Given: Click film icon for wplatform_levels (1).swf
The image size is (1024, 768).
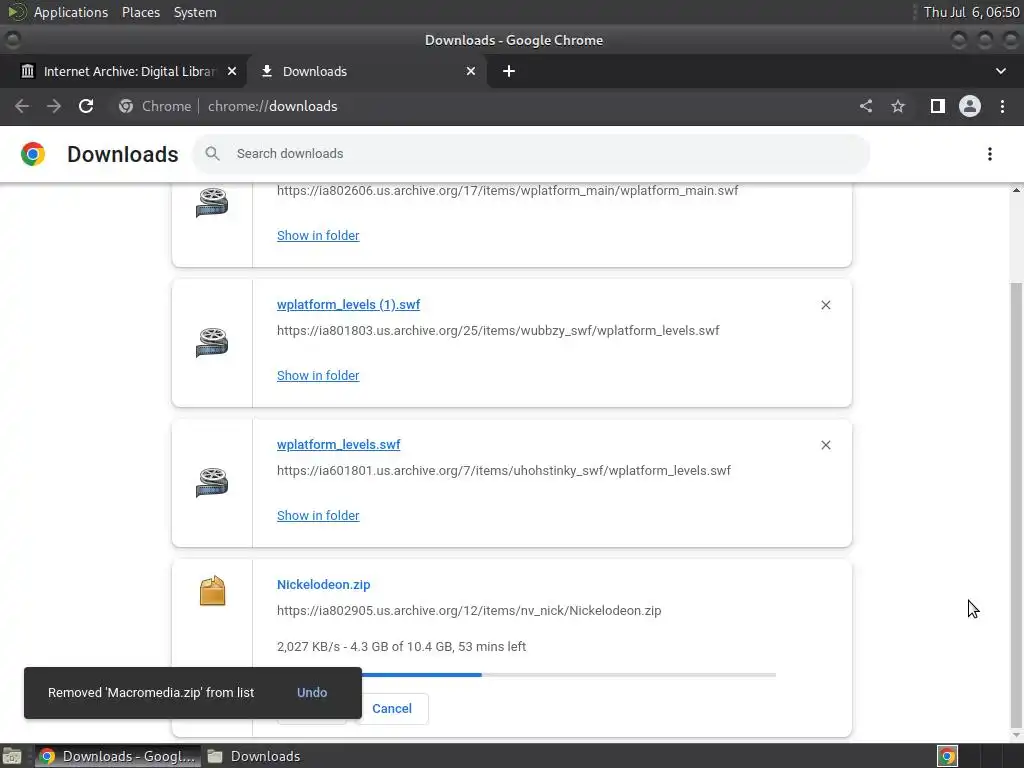Looking at the screenshot, I should point(212,343).
